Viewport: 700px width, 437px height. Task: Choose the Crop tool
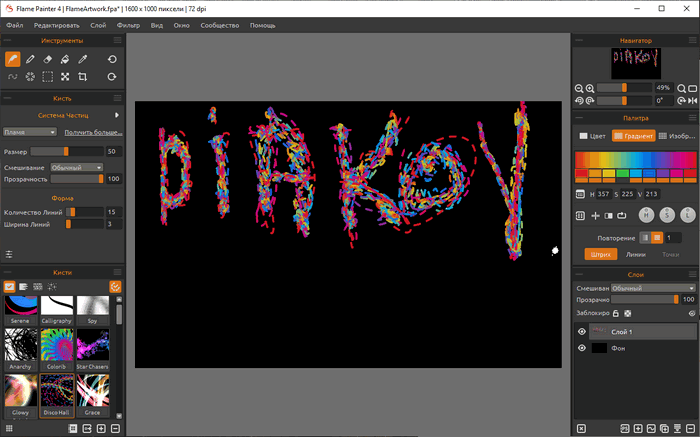(x=83, y=76)
